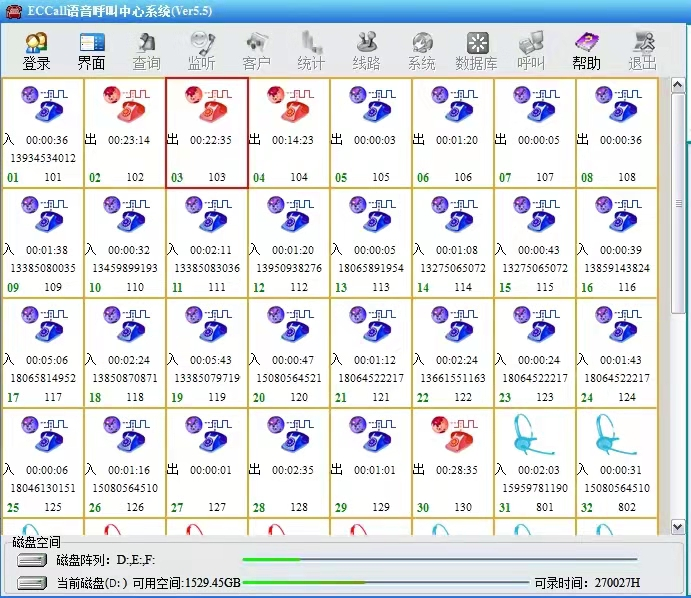This screenshot has width=691, height=598.
Task: Click caller number 13385080035
Action: (43, 268)
